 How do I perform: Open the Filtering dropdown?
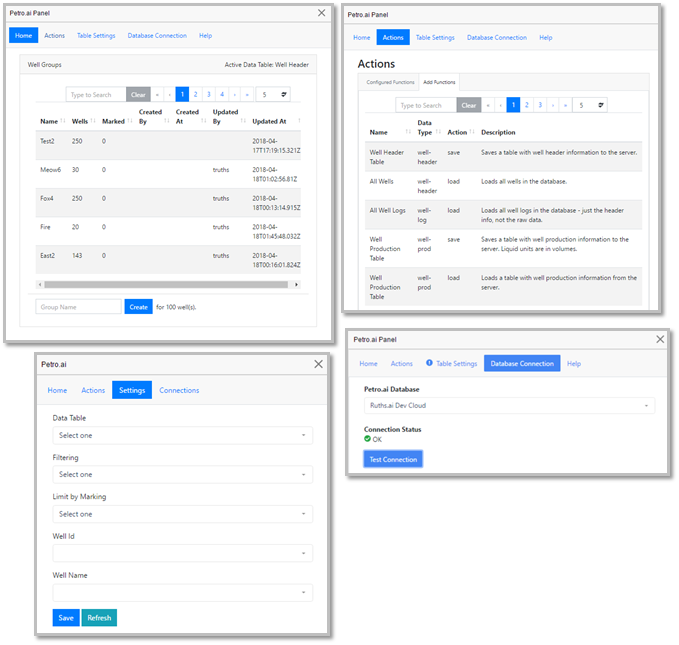click(182, 474)
